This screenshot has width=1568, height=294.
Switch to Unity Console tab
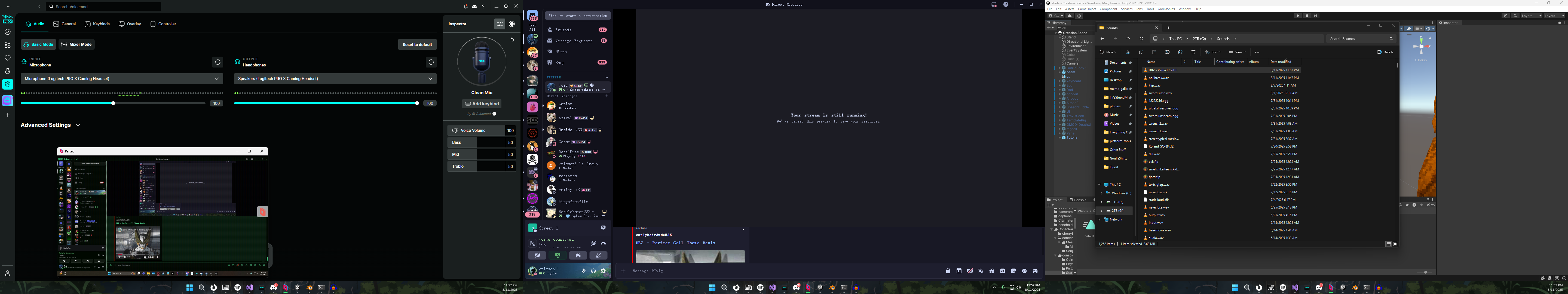point(1079,200)
